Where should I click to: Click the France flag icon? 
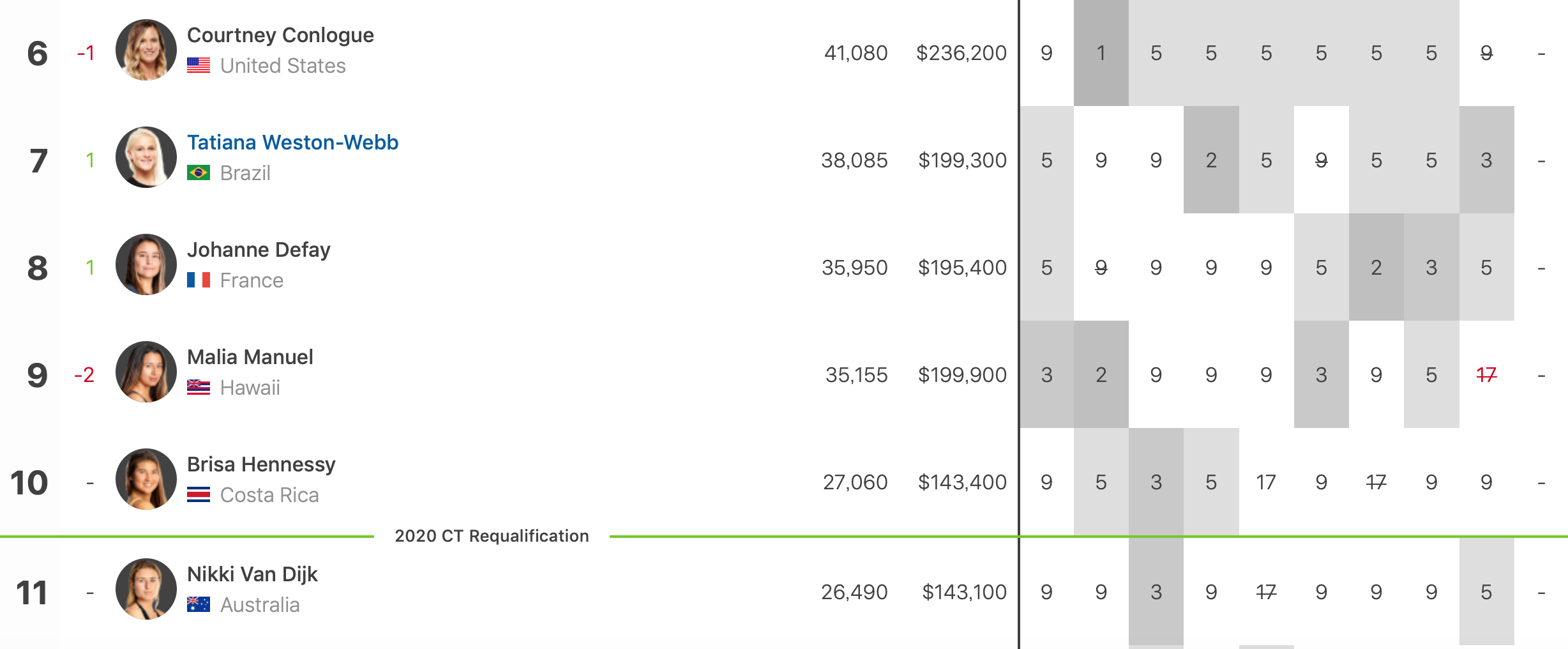199,280
